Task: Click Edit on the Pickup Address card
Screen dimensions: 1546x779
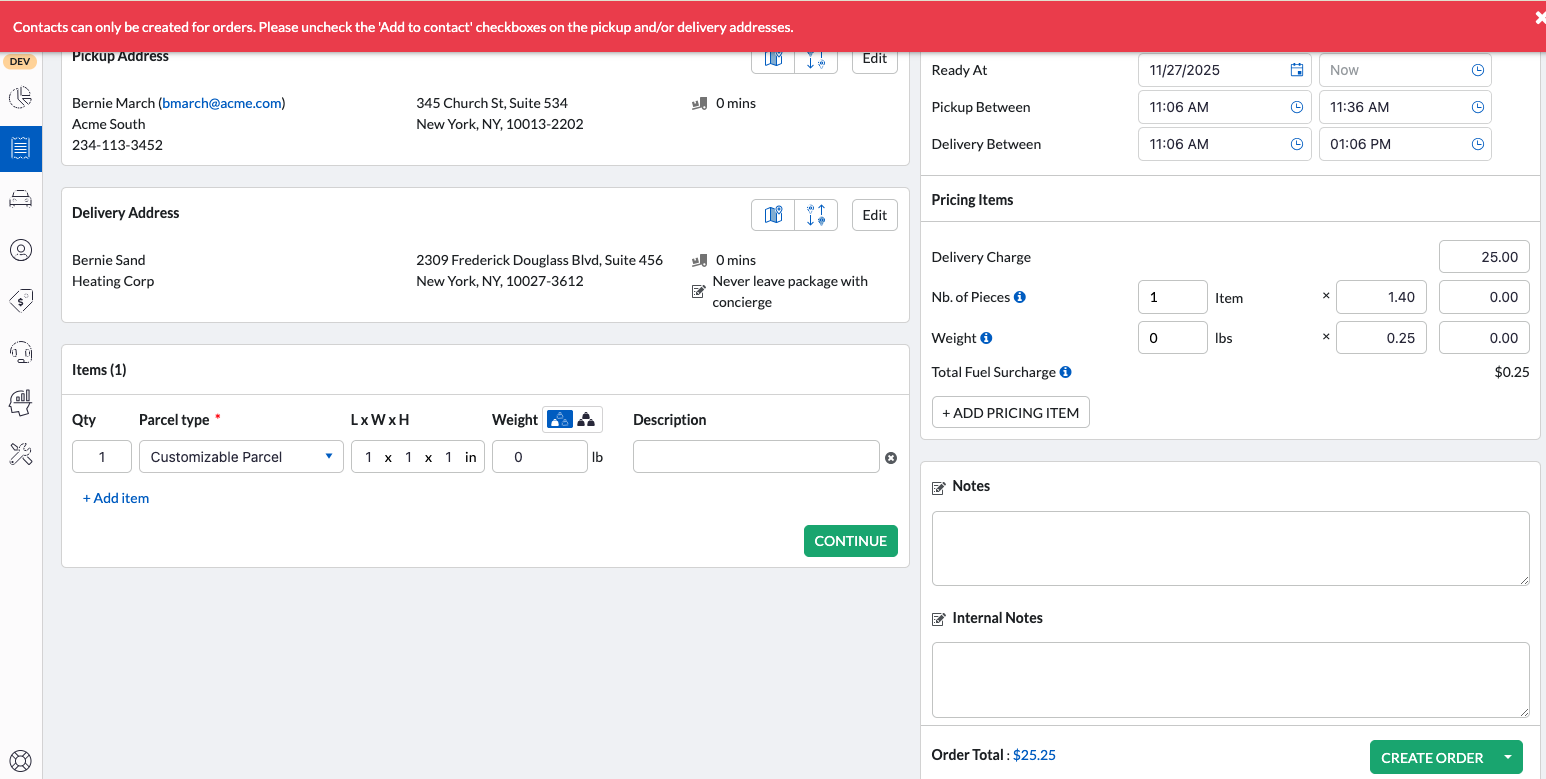Action: [875, 59]
